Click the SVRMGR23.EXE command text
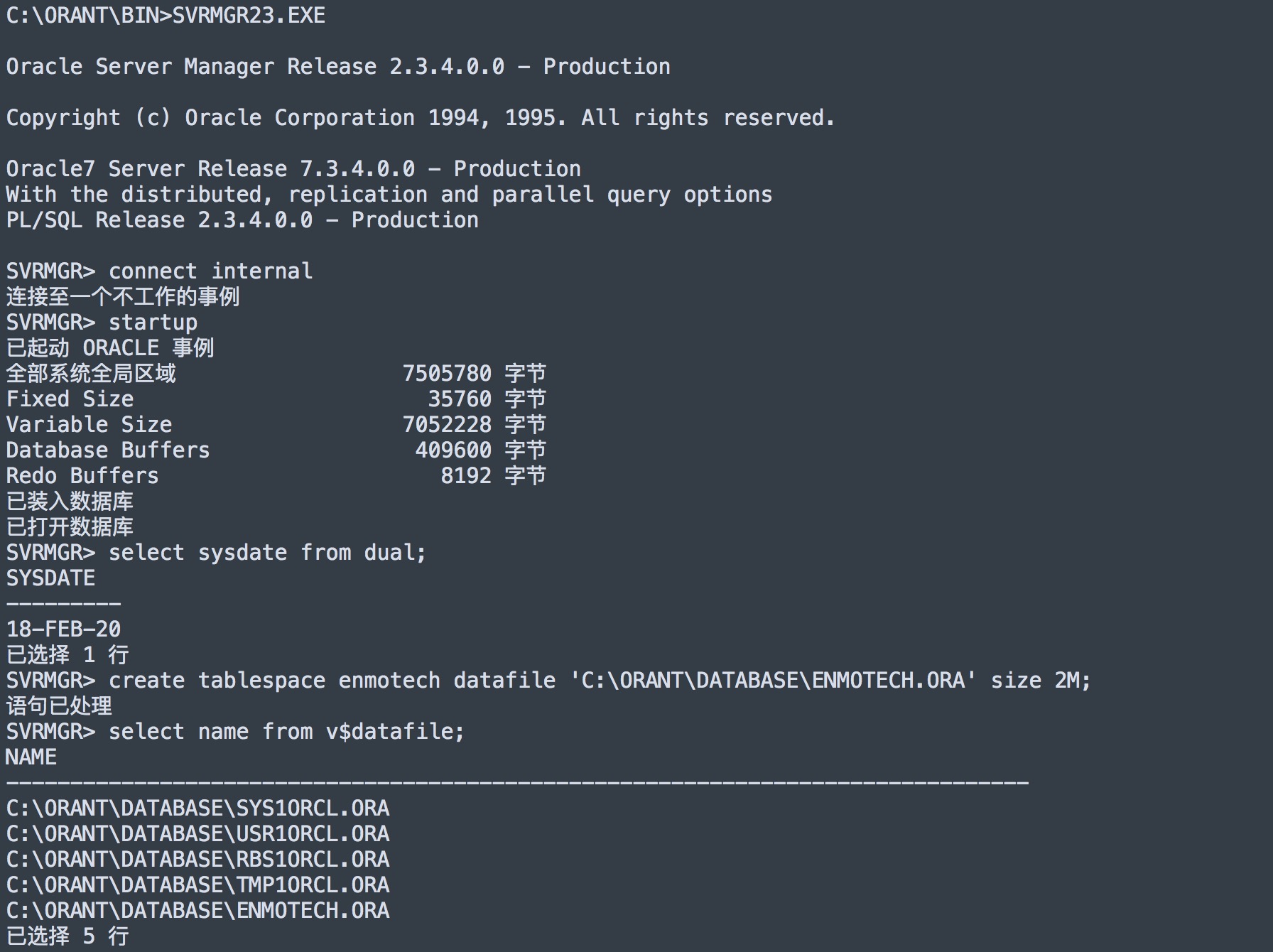 pyautogui.click(x=249, y=15)
